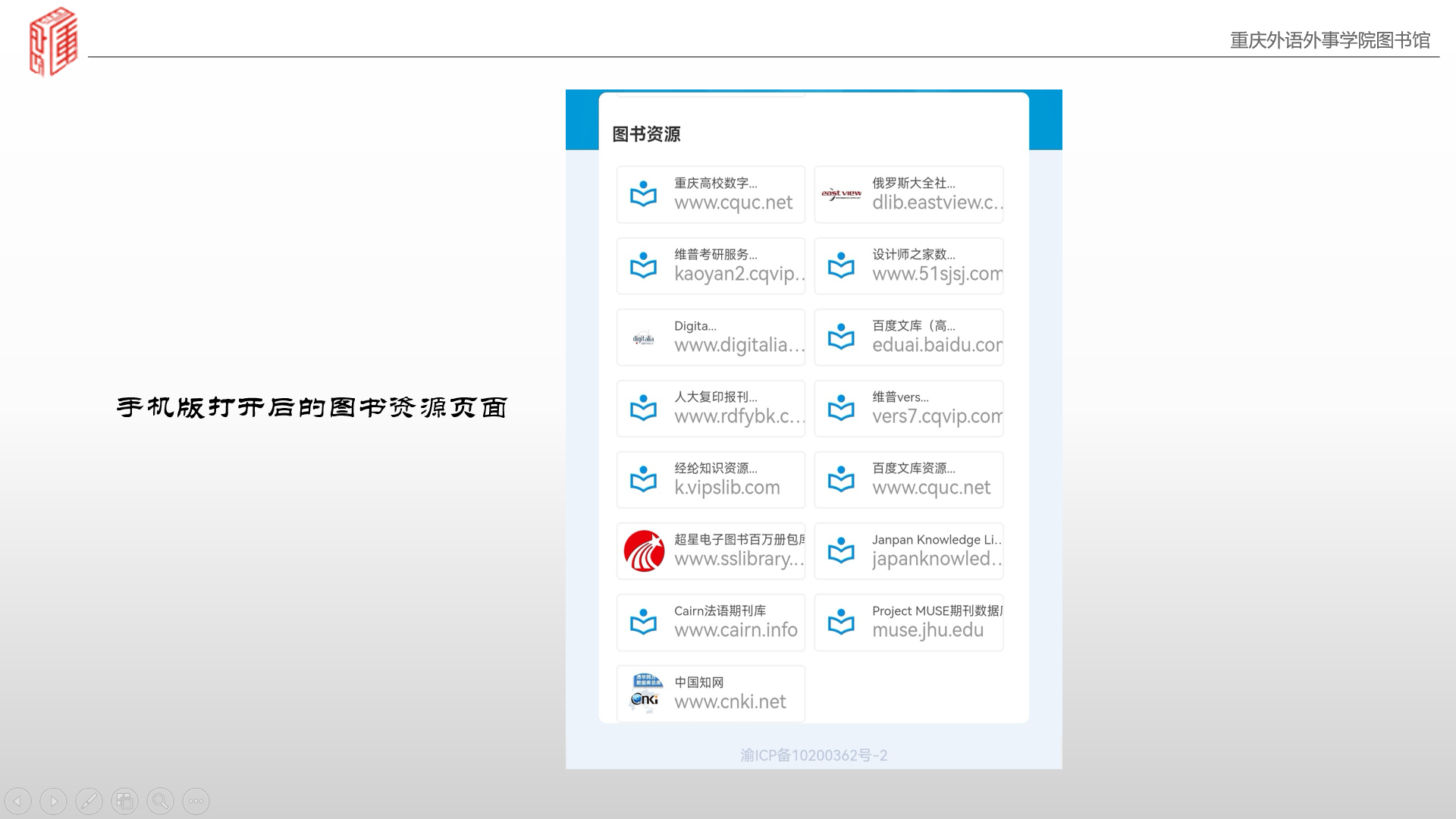Click the library red seal logo

53,42
